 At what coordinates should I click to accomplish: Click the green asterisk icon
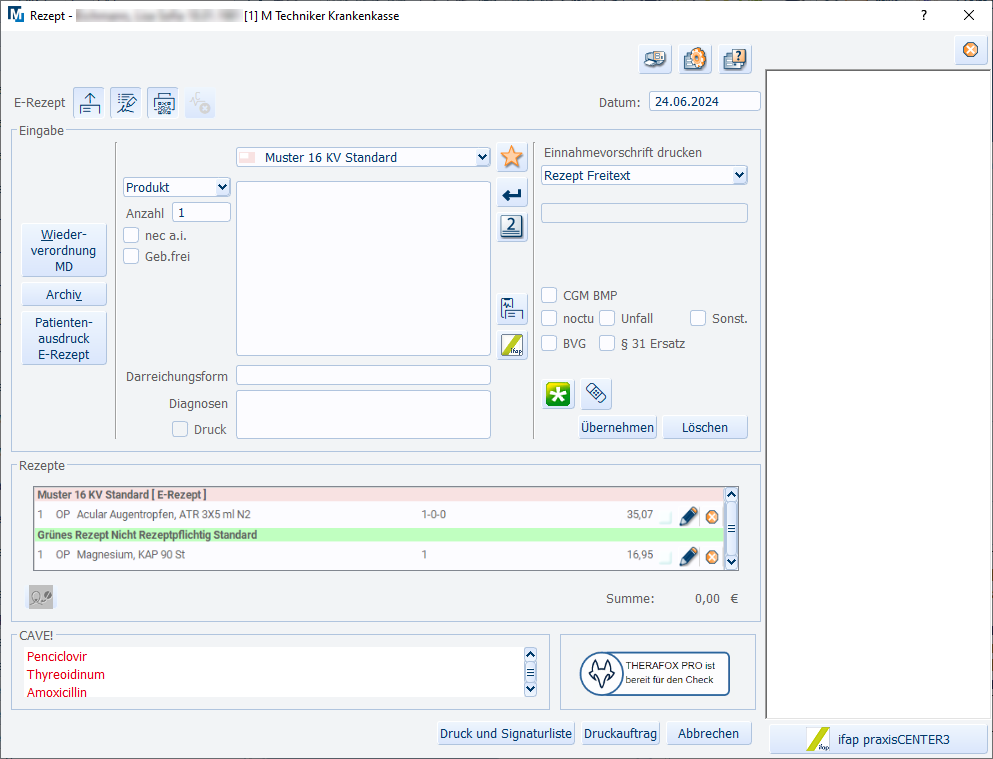[558, 394]
